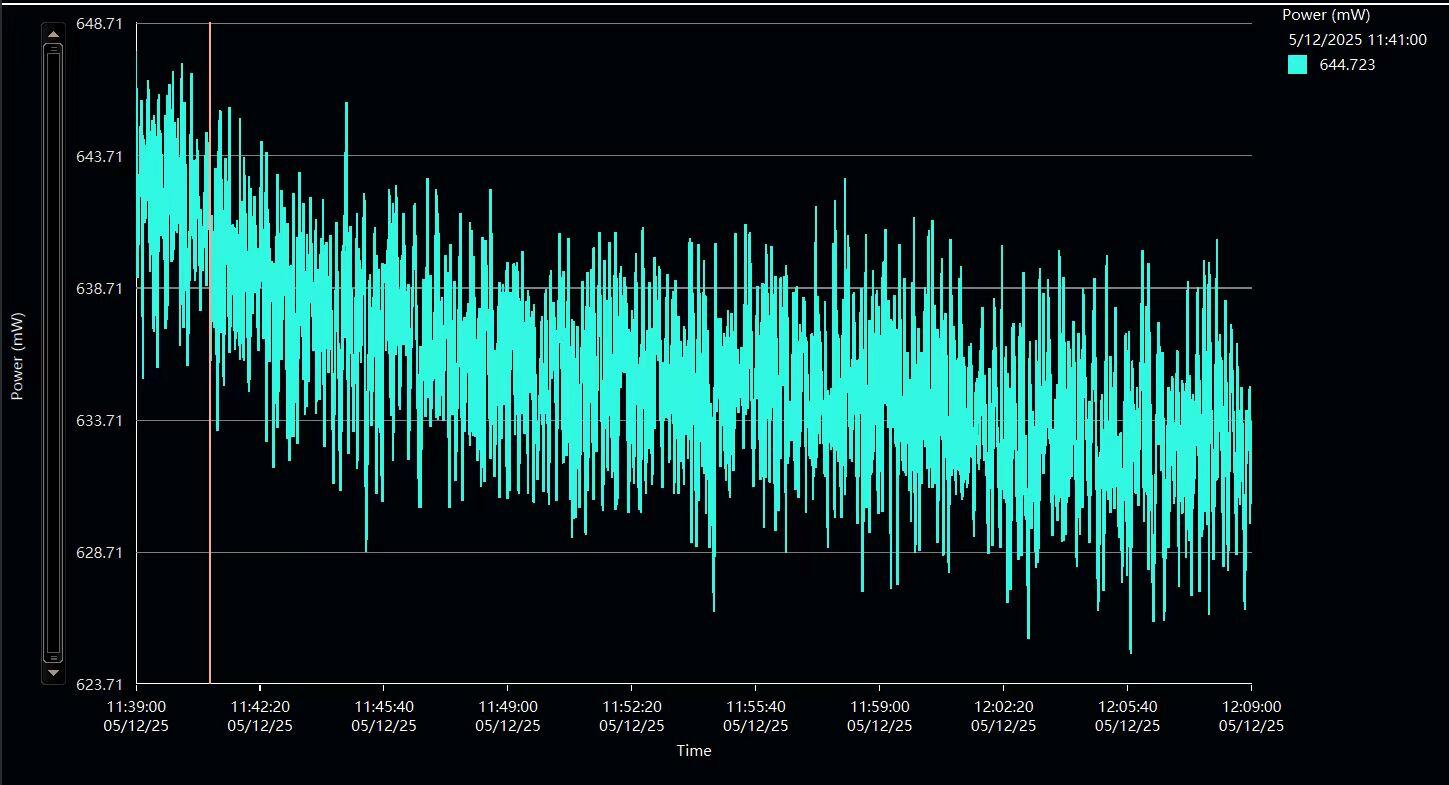Viewport: 1449px width, 785px height.
Task: Click the 638.71 Y-axis tick label
Action: [100, 288]
